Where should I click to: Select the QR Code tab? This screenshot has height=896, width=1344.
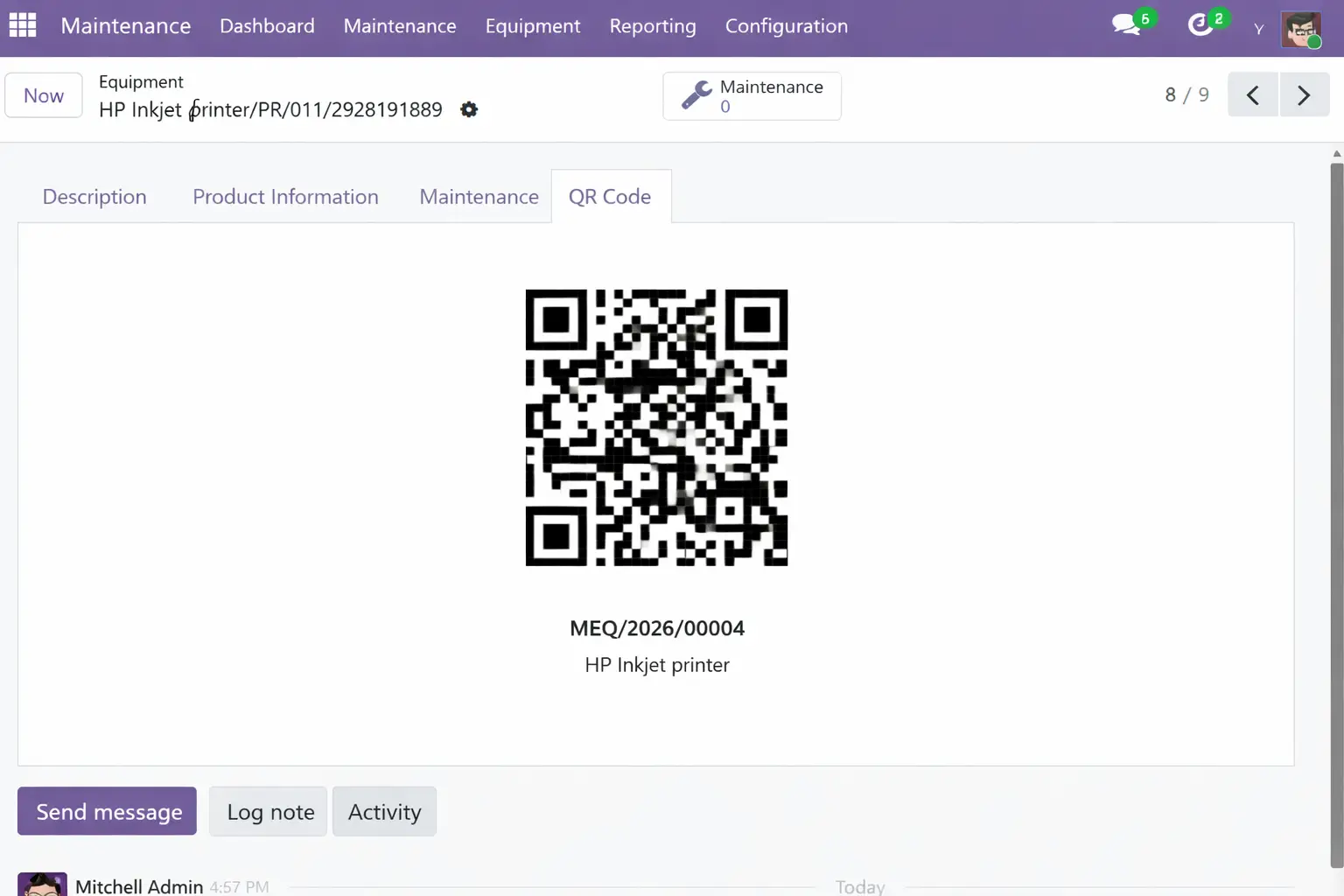610,196
